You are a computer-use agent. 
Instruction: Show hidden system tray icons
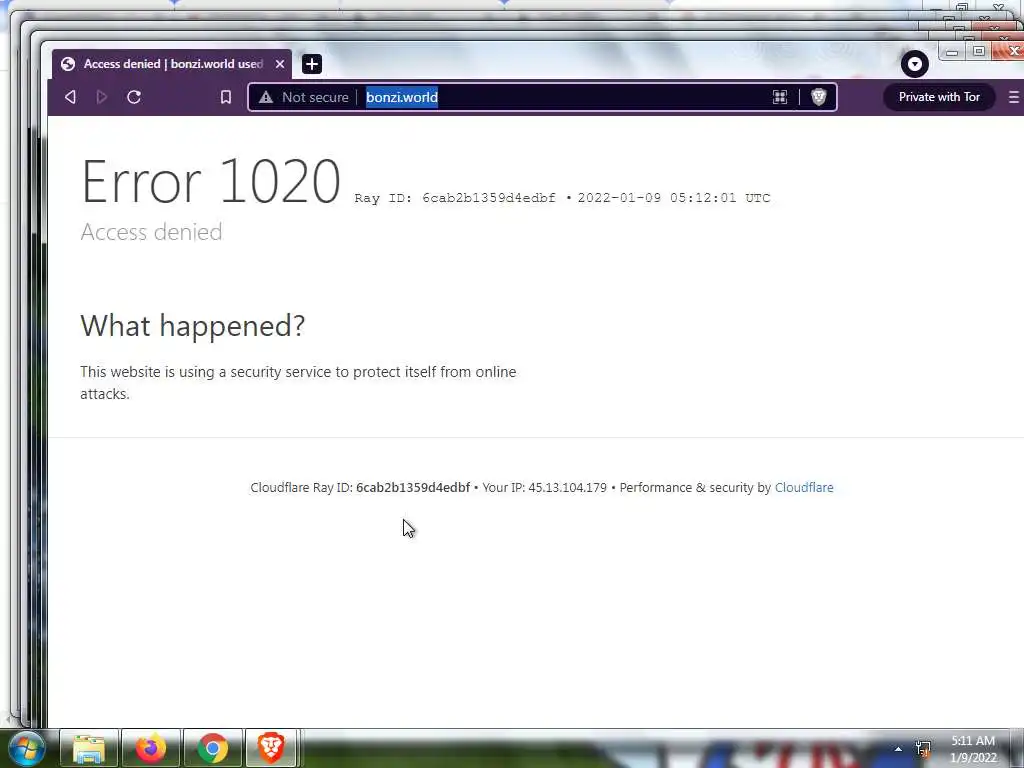898,749
